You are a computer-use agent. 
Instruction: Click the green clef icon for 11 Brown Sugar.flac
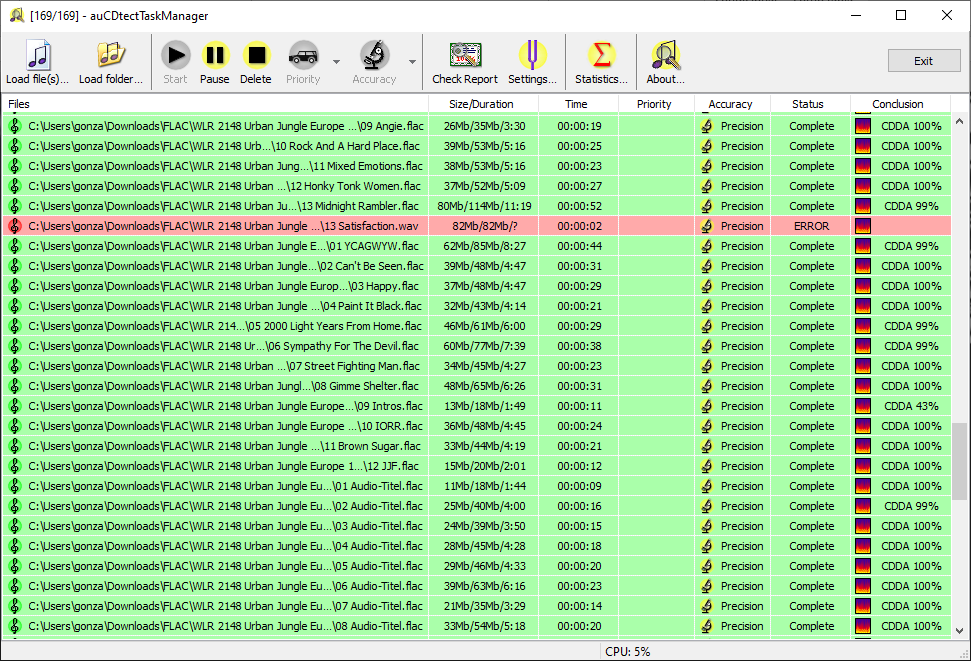pyautogui.click(x=14, y=446)
